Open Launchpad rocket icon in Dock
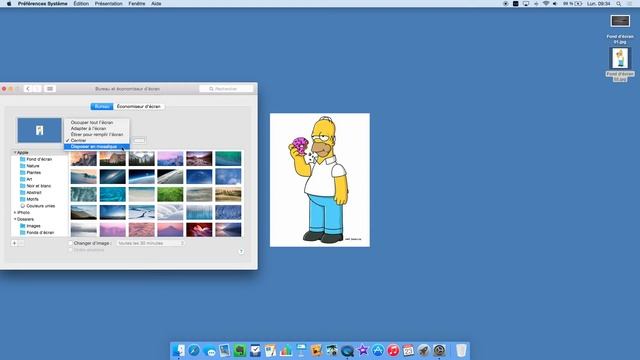640x360 pixels. tap(424, 350)
